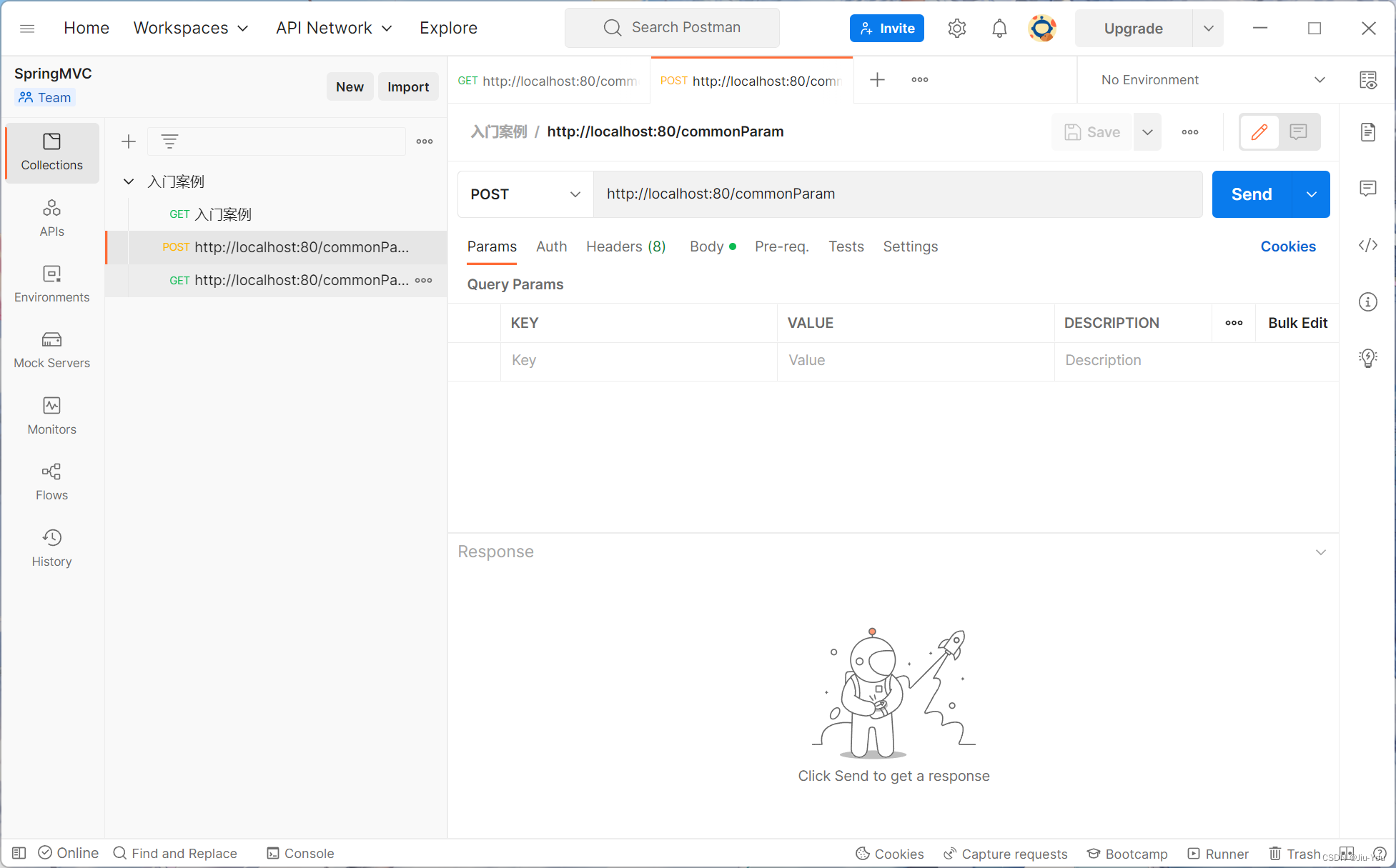
Task: Open the Console in status bar
Action: (300, 853)
